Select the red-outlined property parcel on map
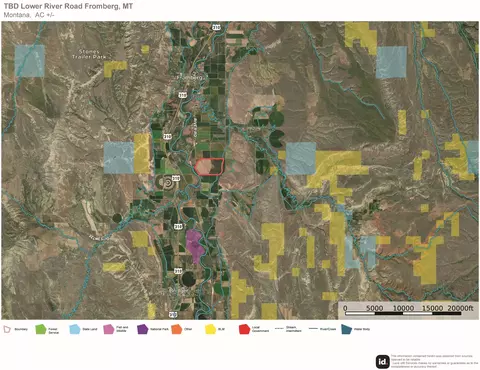The height and width of the screenshot is (370, 480). pos(209,167)
